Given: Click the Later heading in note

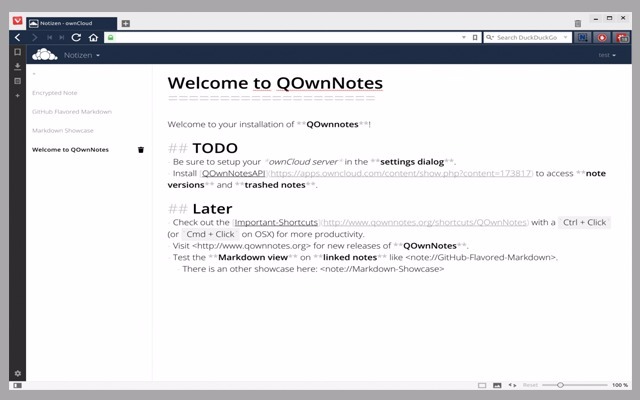Looking at the screenshot, I should tap(212, 209).
